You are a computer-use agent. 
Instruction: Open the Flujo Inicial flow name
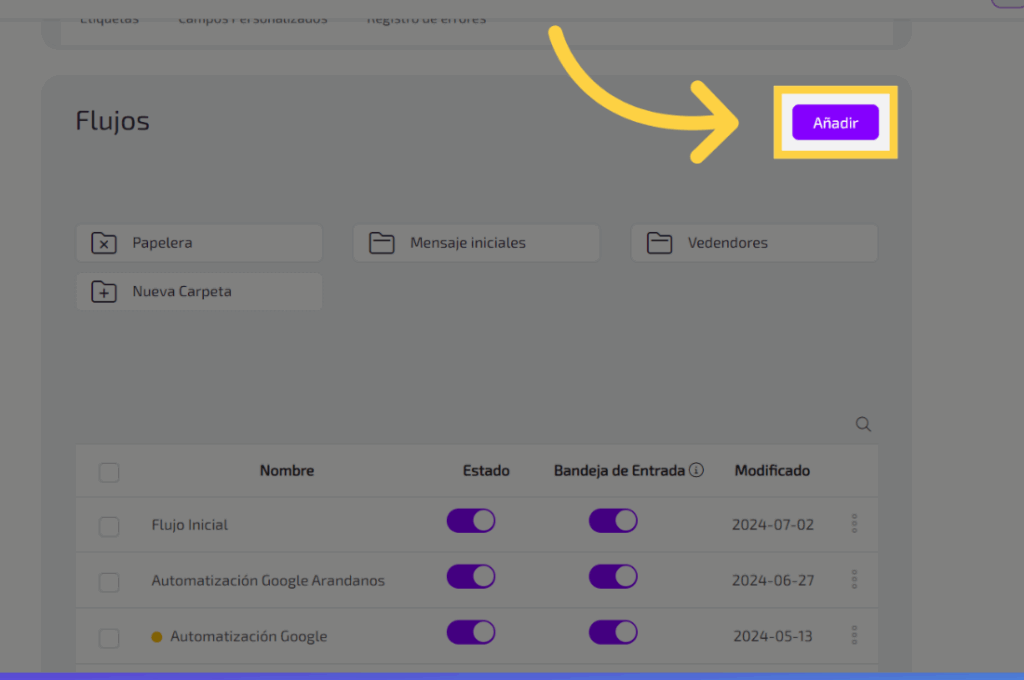tap(190, 525)
